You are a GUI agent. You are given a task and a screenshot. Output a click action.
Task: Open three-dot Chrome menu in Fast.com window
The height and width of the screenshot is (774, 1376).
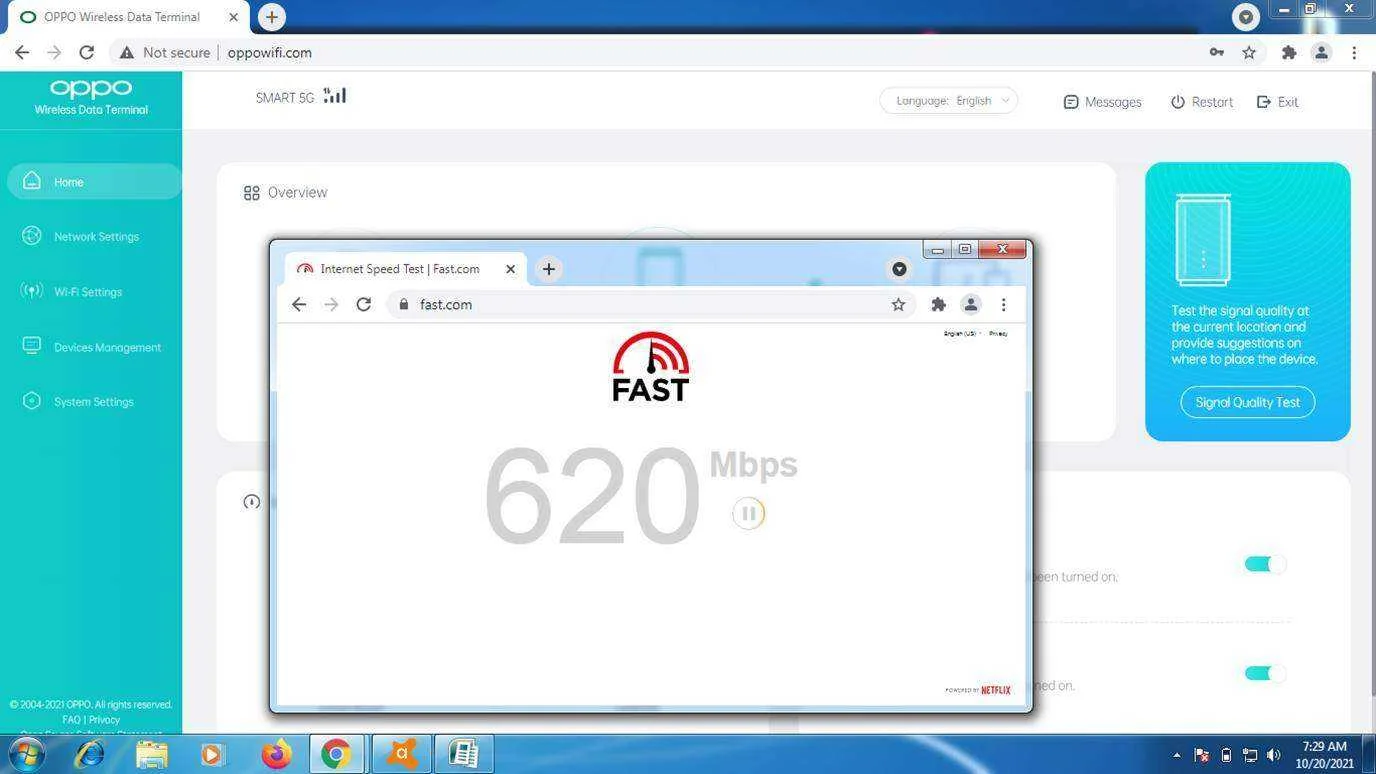pos(1003,304)
